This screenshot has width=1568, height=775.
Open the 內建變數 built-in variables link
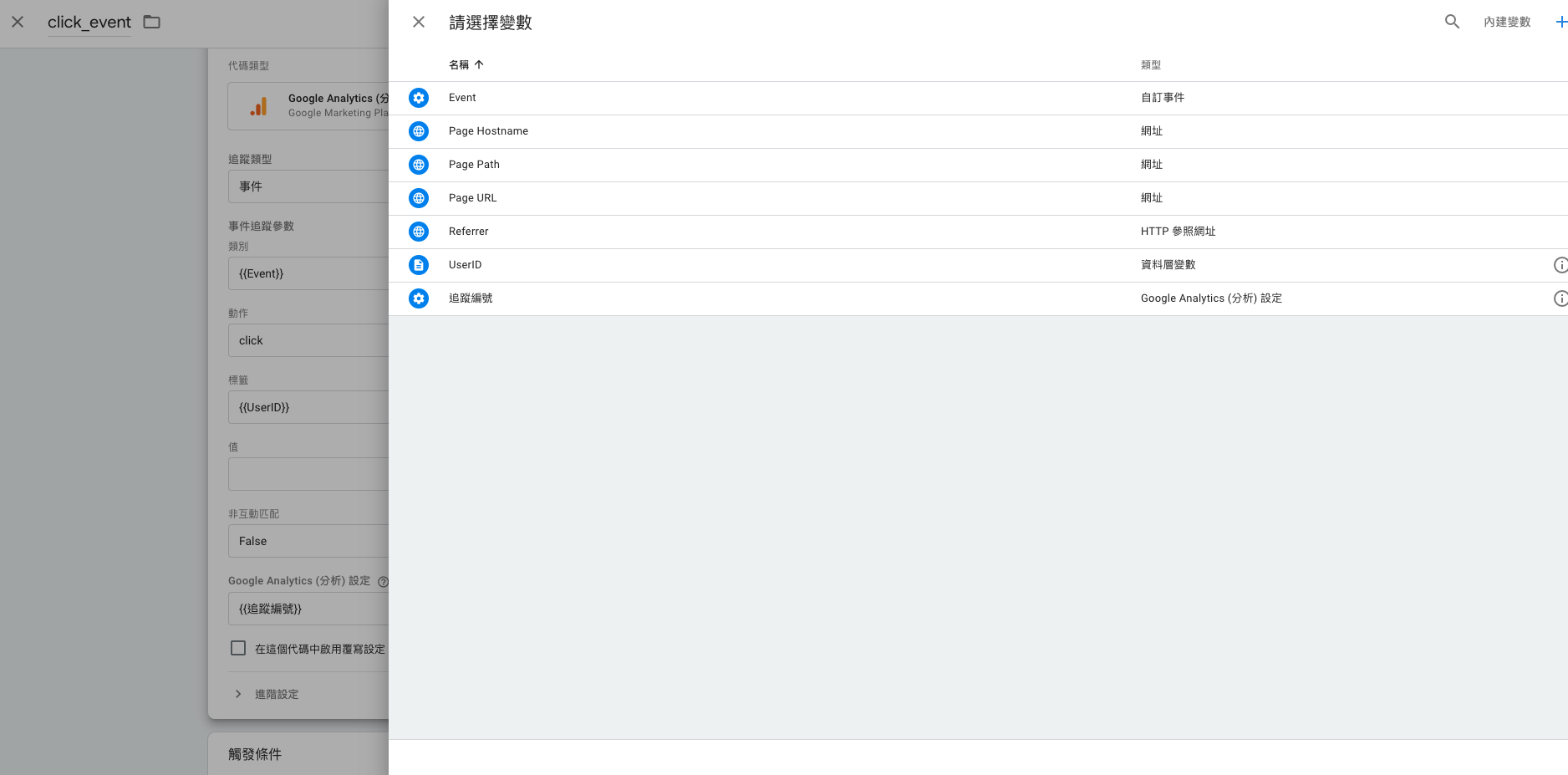pos(1507,22)
